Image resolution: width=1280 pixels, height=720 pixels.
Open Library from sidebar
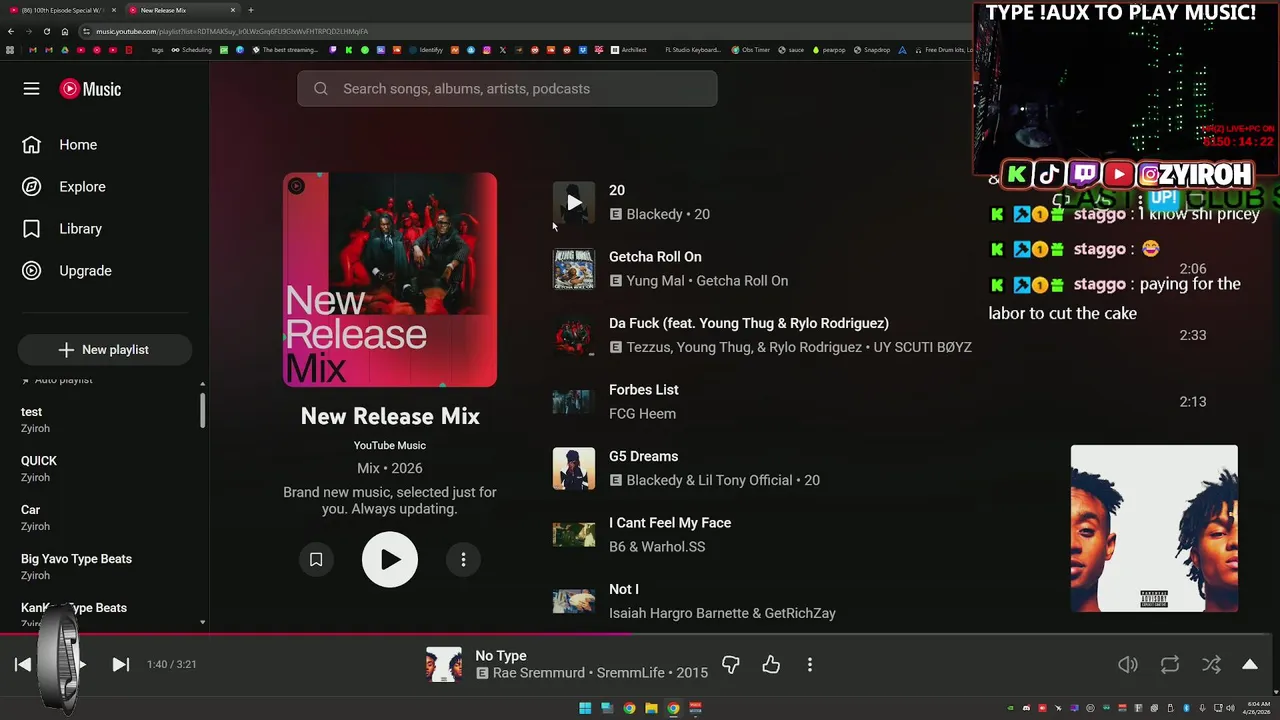62,229
